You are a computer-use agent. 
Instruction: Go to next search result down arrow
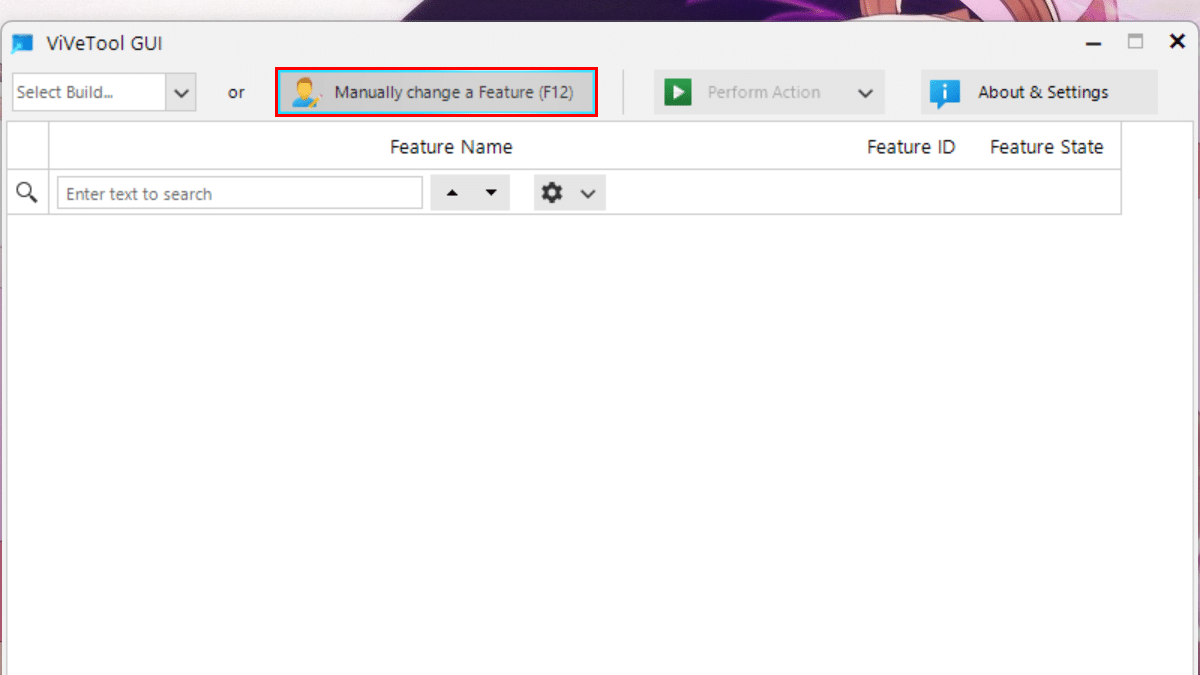pos(491,193)
